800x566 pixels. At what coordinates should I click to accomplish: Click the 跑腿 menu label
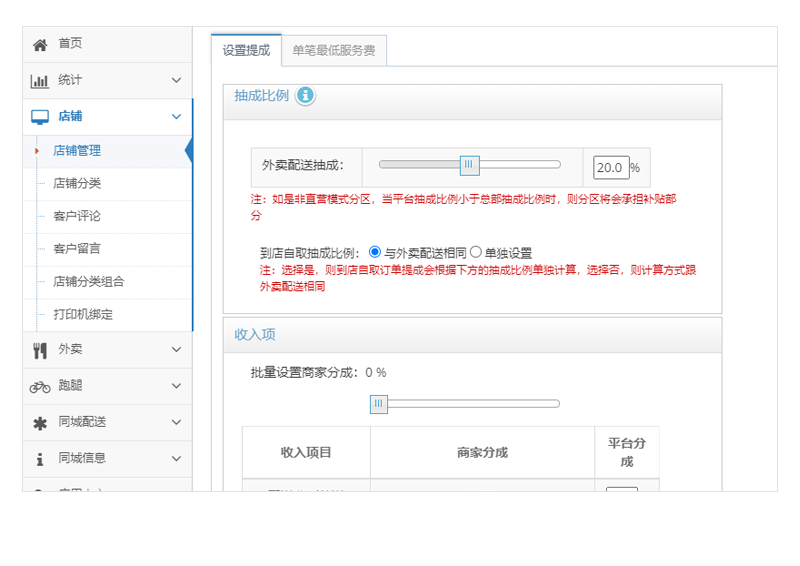pyautogui.click(x=70, y=386)
